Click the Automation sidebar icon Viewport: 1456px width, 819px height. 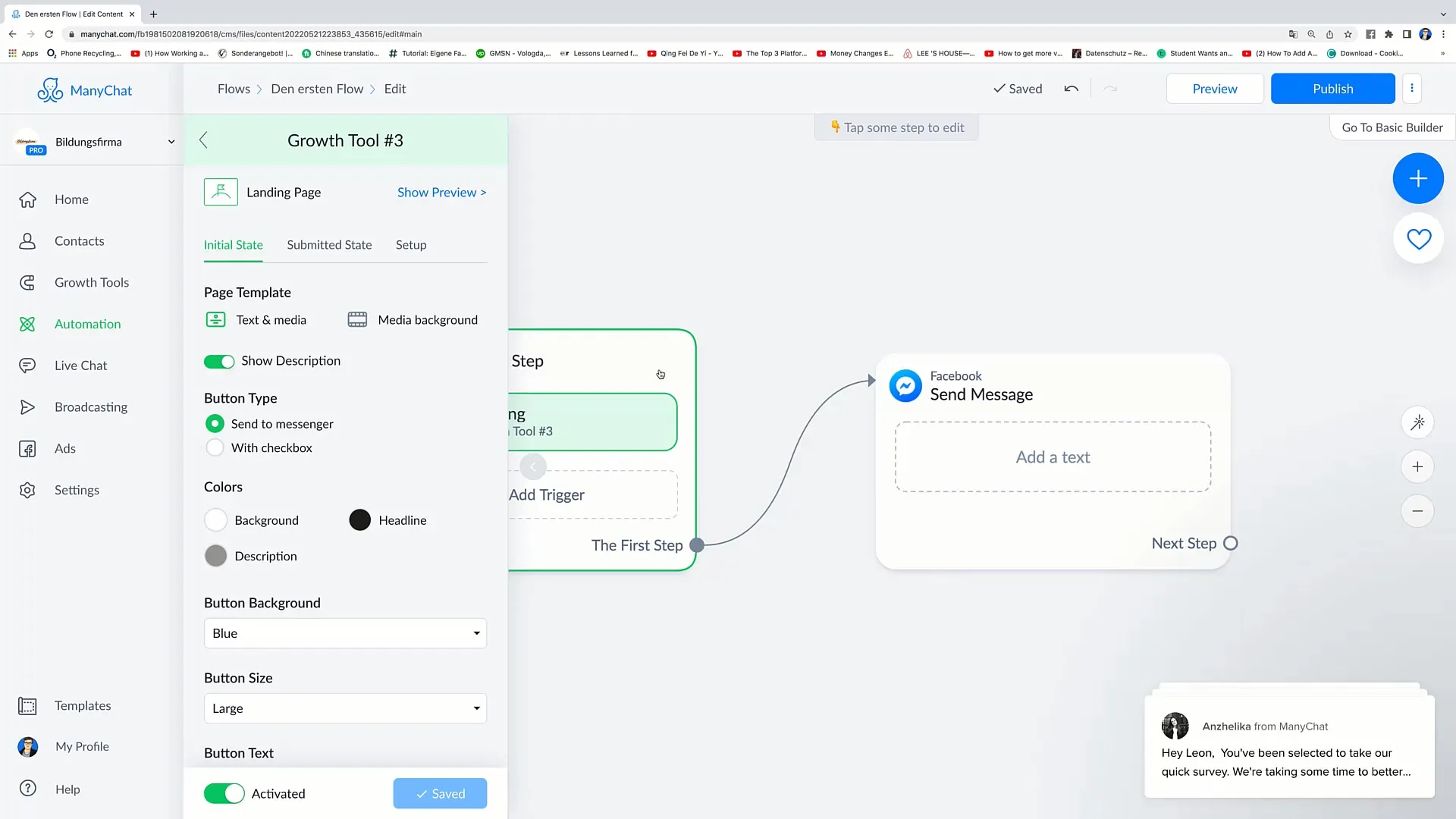click(28, 323)
